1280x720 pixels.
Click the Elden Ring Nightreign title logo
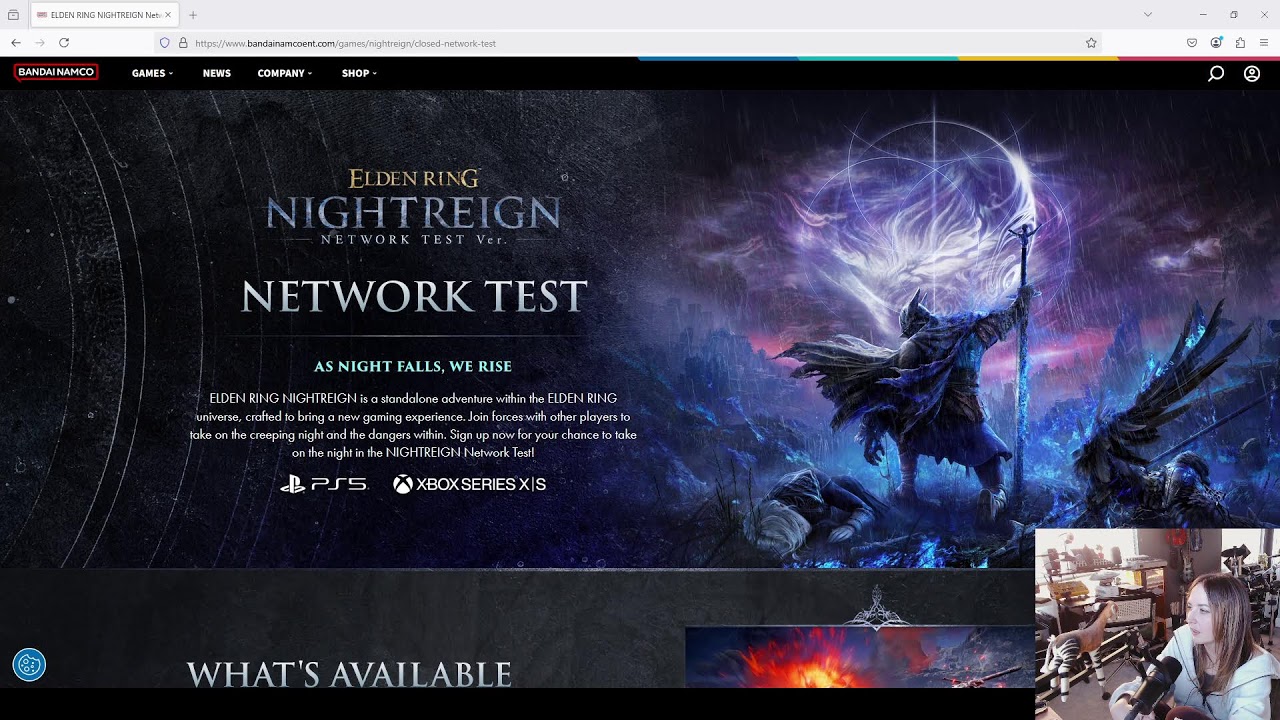[x=413, y=207]
